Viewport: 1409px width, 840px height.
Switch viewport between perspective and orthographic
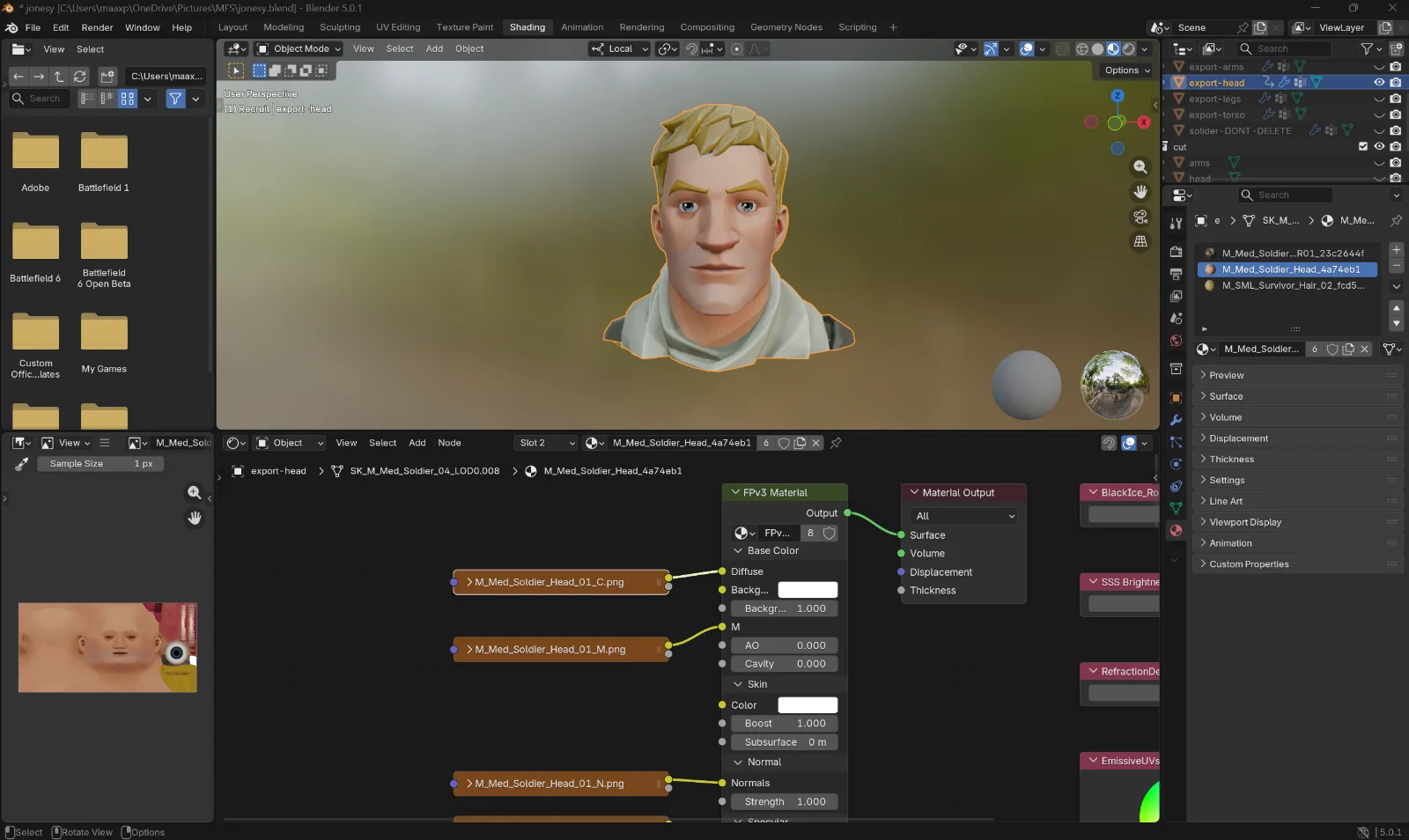pos(1140,241)
